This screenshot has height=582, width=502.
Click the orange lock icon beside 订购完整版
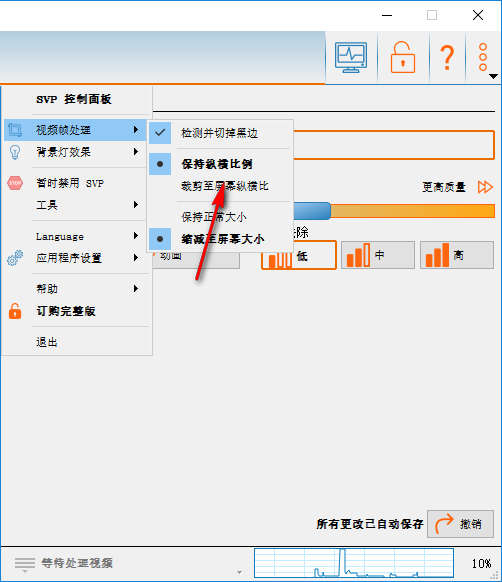[x=15, y=311]
